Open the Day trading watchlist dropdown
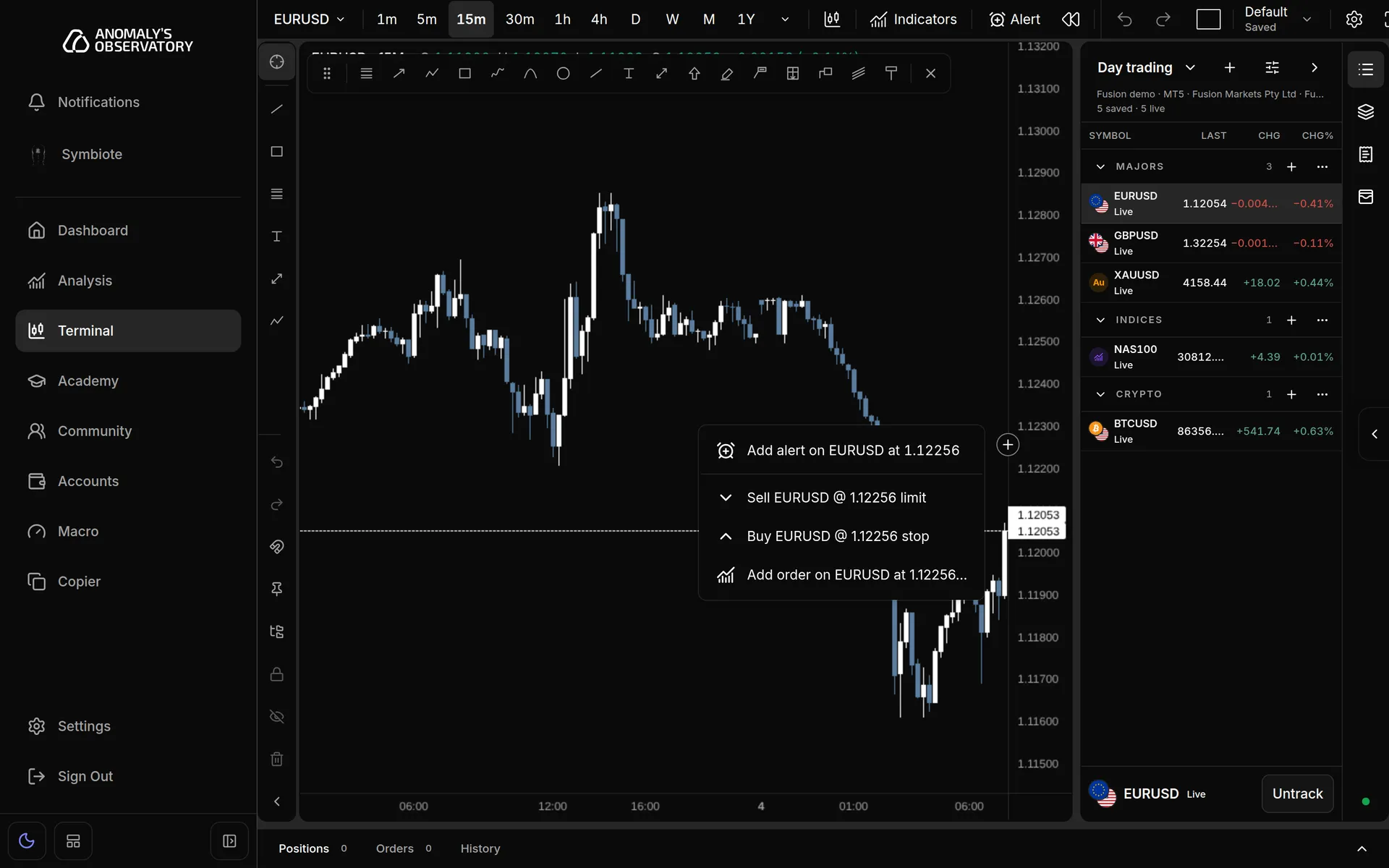The height and width of the screenshot is (868, 1389). 1146,68
